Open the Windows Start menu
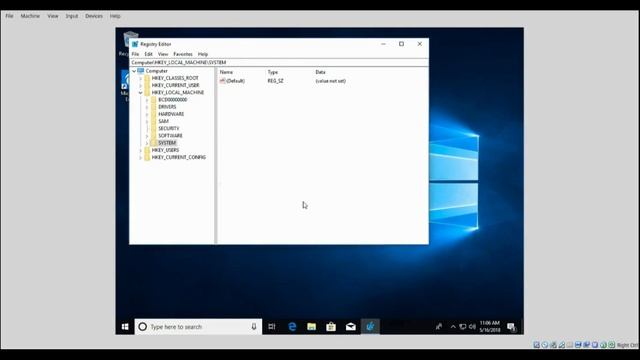The height and width of the screenshot is (360, 640). click(x=125, y=327)
